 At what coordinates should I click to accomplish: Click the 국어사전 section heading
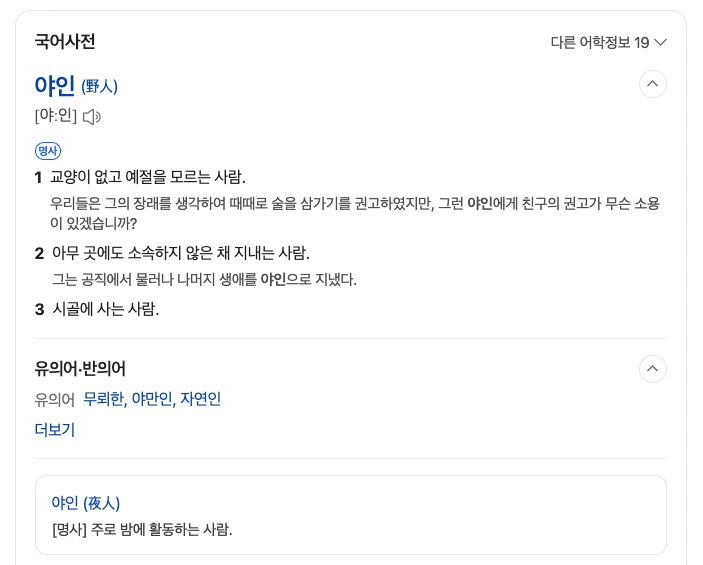[65, 42]
